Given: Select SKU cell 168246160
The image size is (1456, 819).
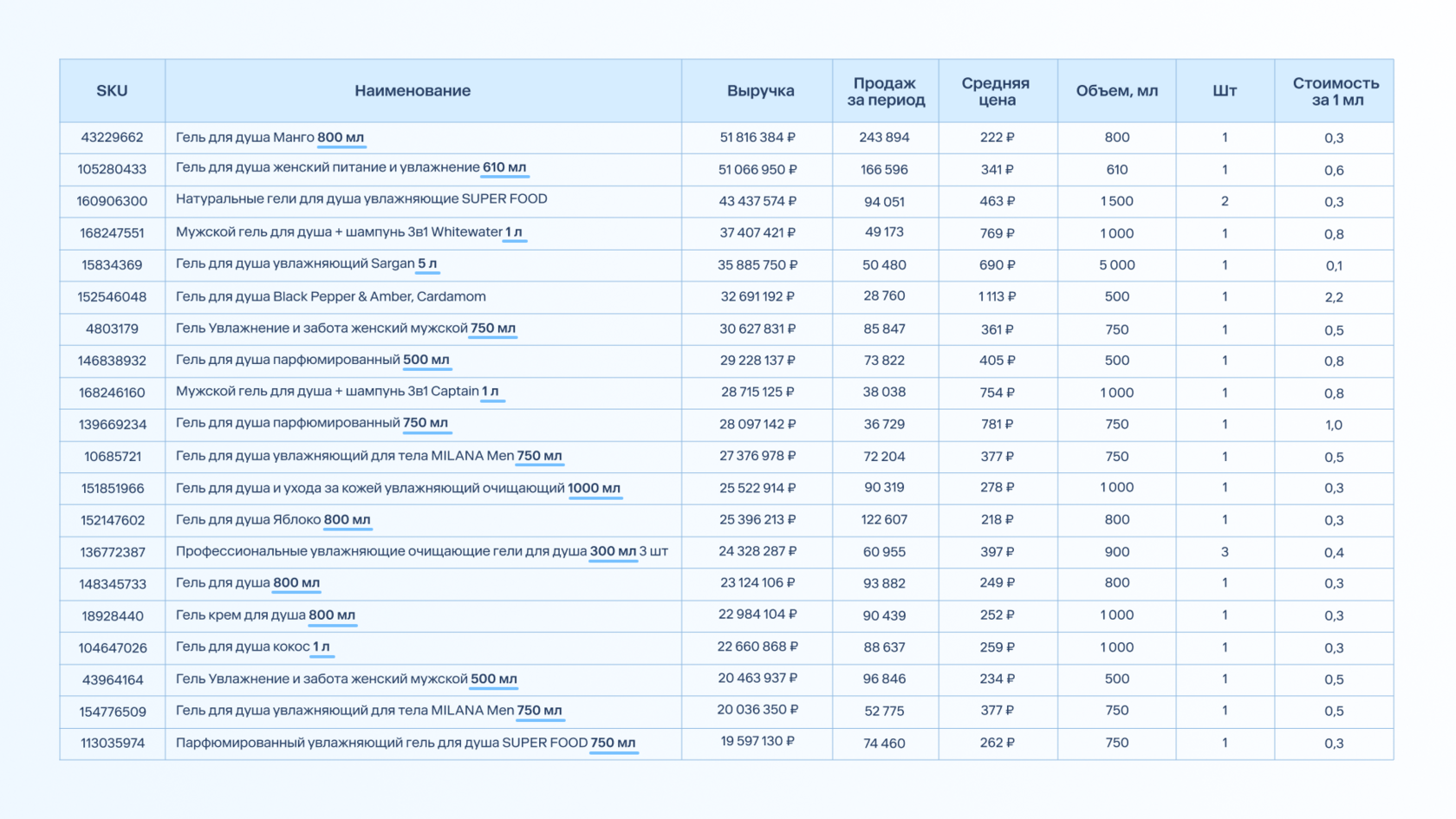Looking at the screenshot, I should point(112,393).
